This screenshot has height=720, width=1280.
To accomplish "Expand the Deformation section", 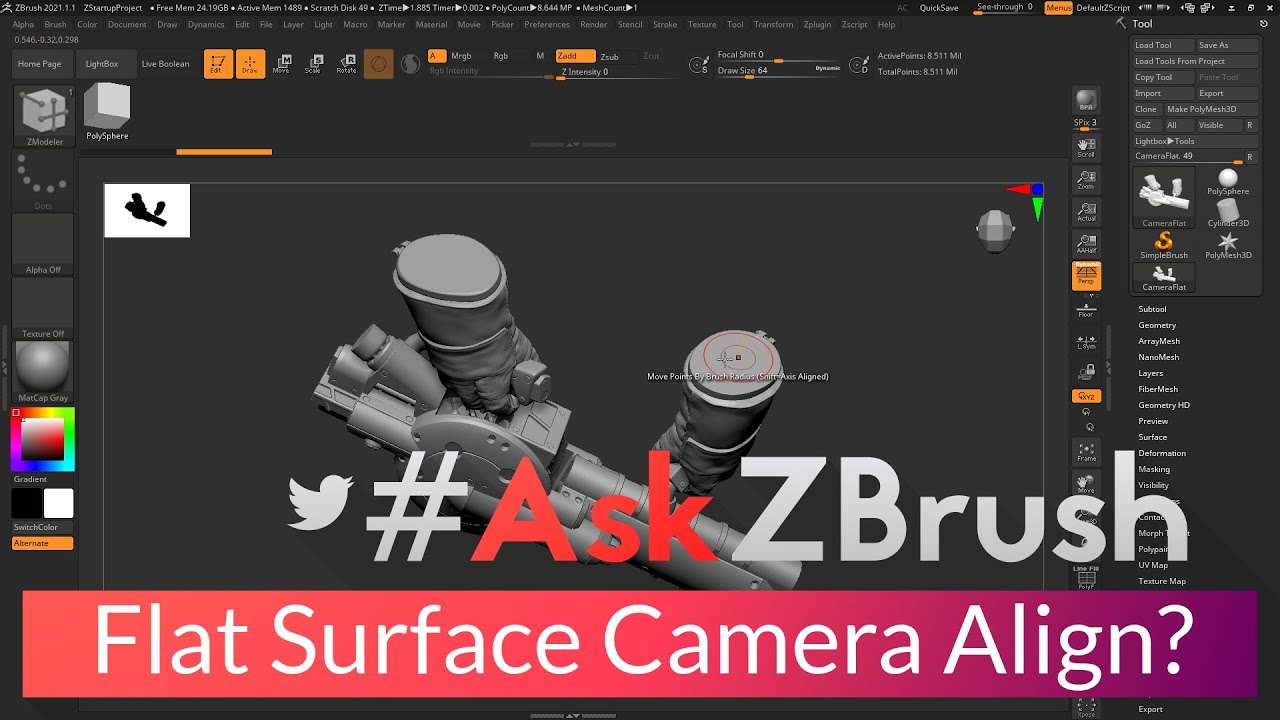I will coord(1162,453).
